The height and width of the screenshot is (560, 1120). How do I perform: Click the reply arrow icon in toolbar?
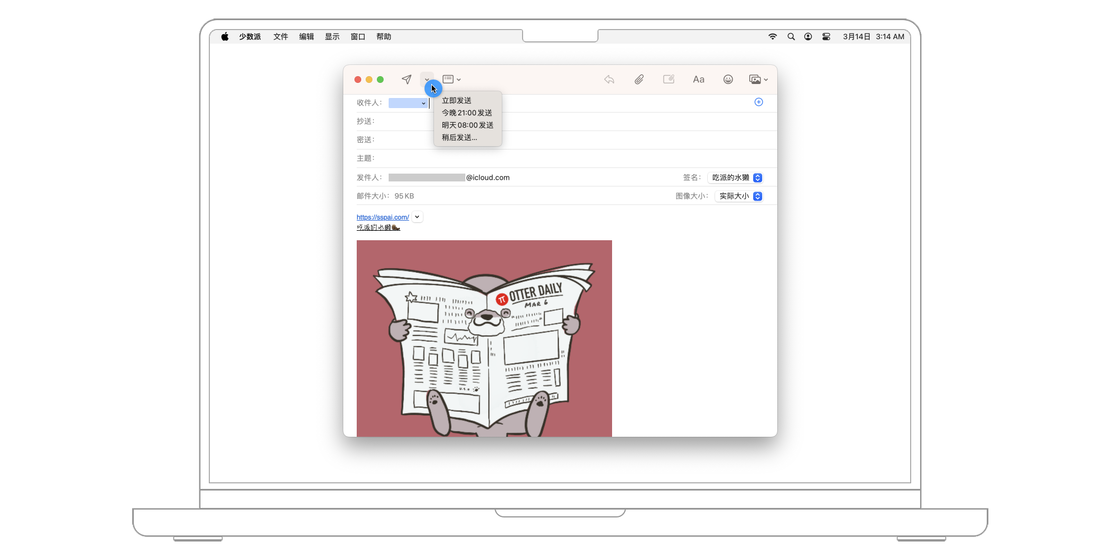[x=609, y=79]
